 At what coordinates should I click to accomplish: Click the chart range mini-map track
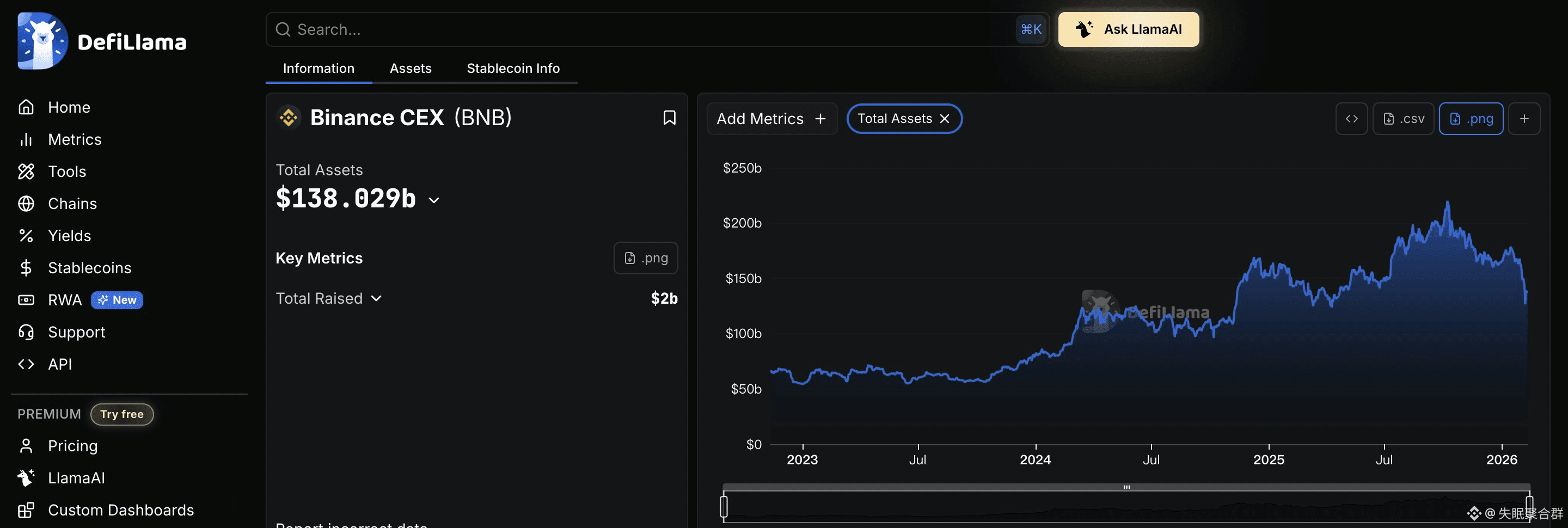click(x=1126, y=506)
